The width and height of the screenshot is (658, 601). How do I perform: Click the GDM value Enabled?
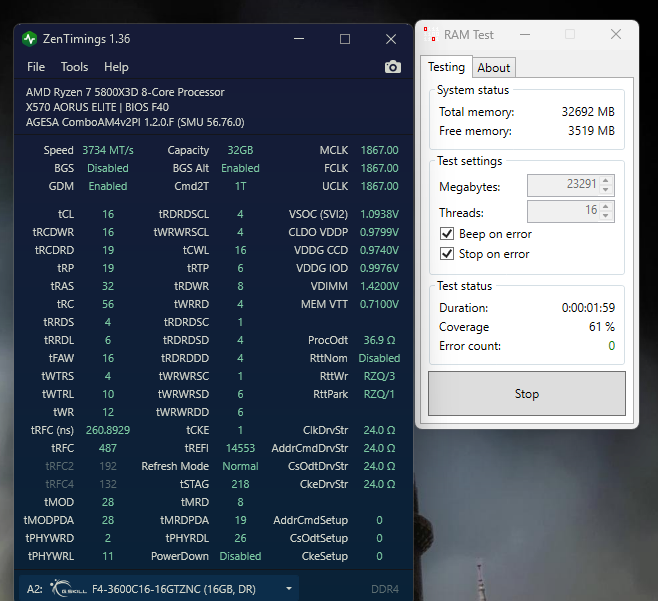[x=108, y=186]
